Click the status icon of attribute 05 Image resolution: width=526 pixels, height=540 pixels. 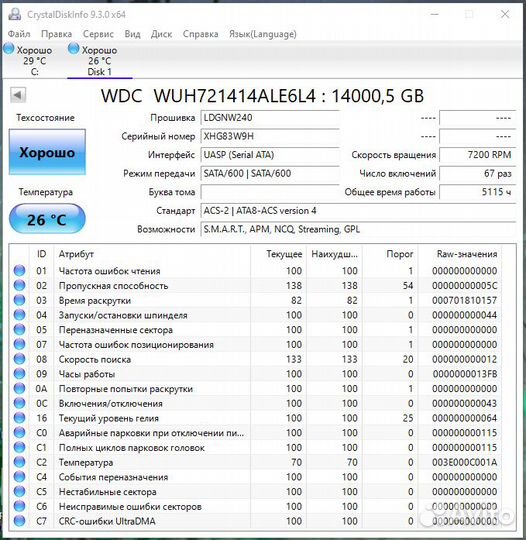point(20,329)
